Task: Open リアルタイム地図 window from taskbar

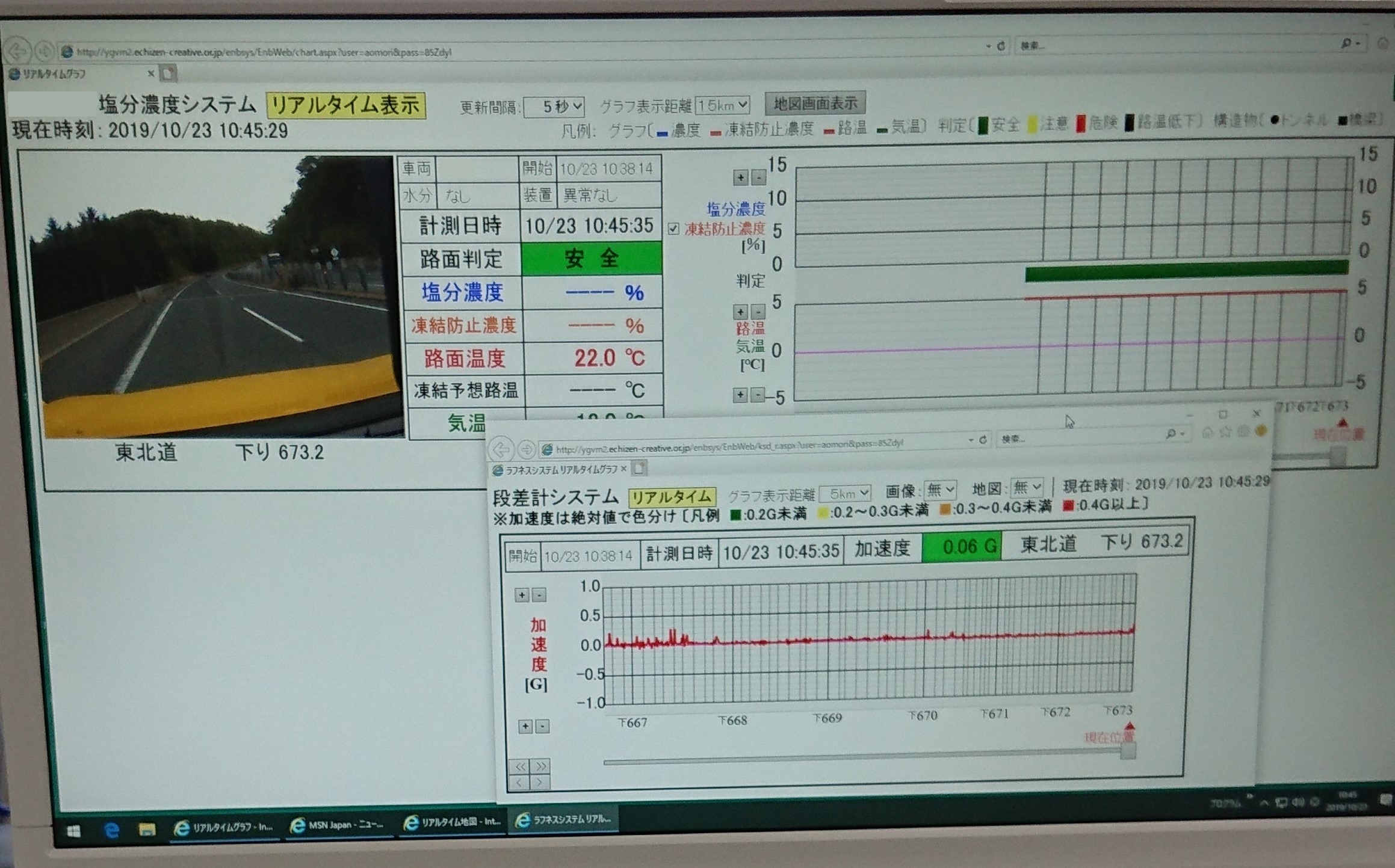Action: [453, 822]
